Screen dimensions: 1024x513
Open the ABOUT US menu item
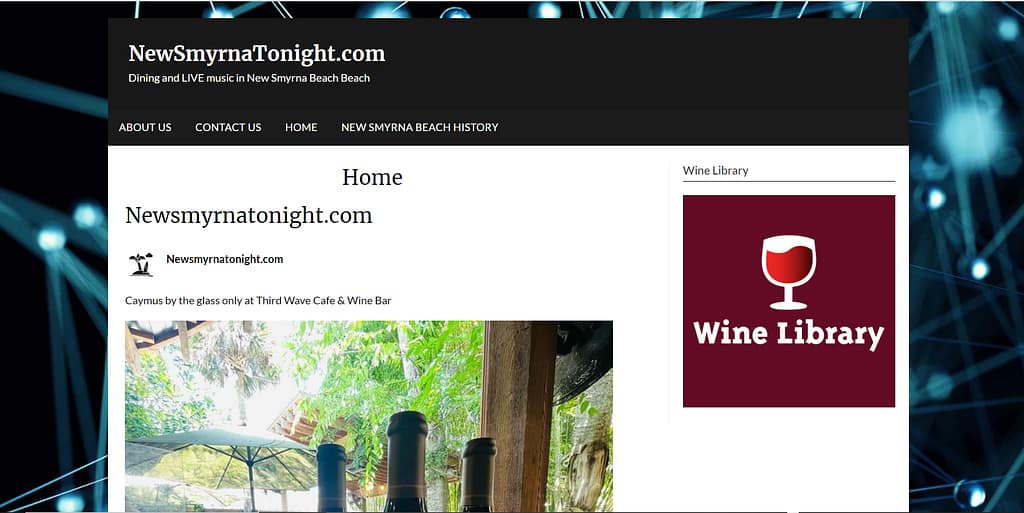(x=145, y=127)
